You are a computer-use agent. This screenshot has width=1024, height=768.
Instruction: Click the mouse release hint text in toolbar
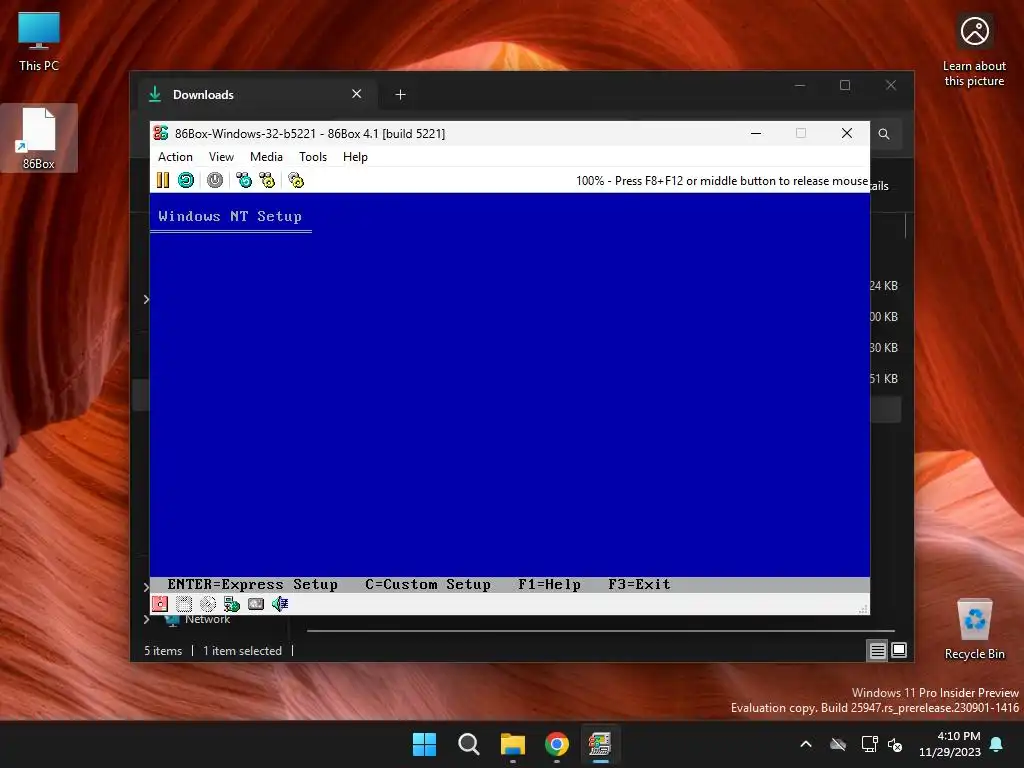(x=722, y=181)
